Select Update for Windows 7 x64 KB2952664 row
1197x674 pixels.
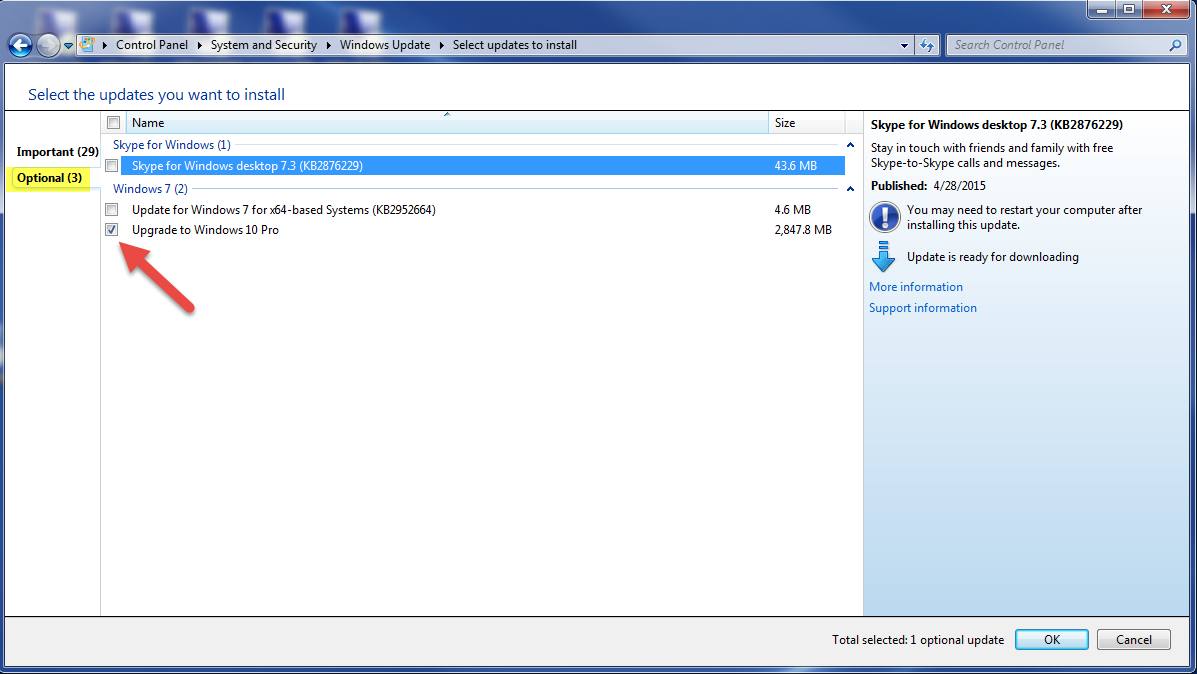[x=482, y=209]
